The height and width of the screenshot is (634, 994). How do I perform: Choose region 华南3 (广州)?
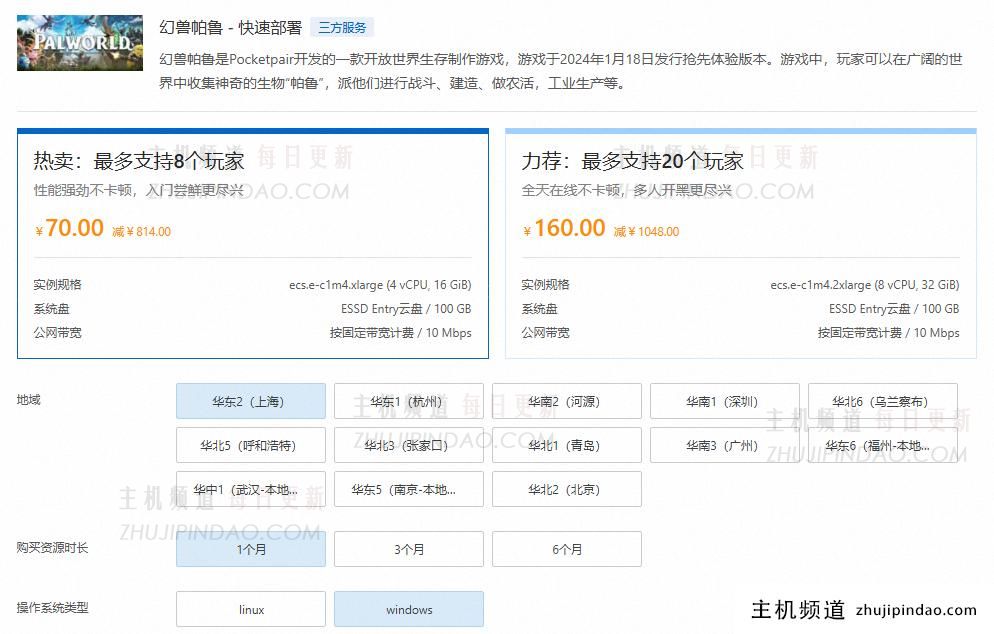point(725,445)
